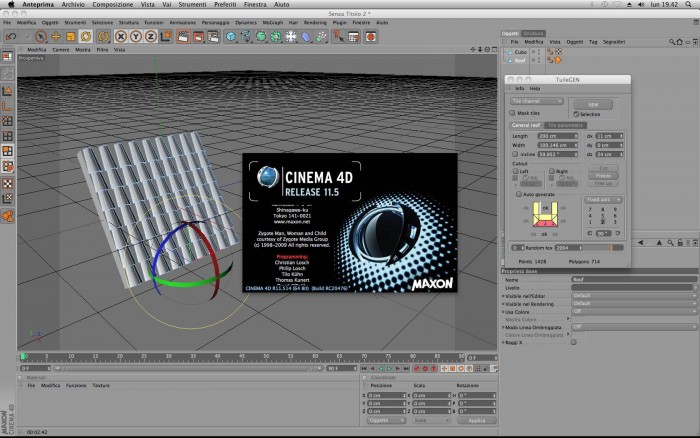
Task: Toggle the X axis lock icon
Action: [x=121, y=37]
